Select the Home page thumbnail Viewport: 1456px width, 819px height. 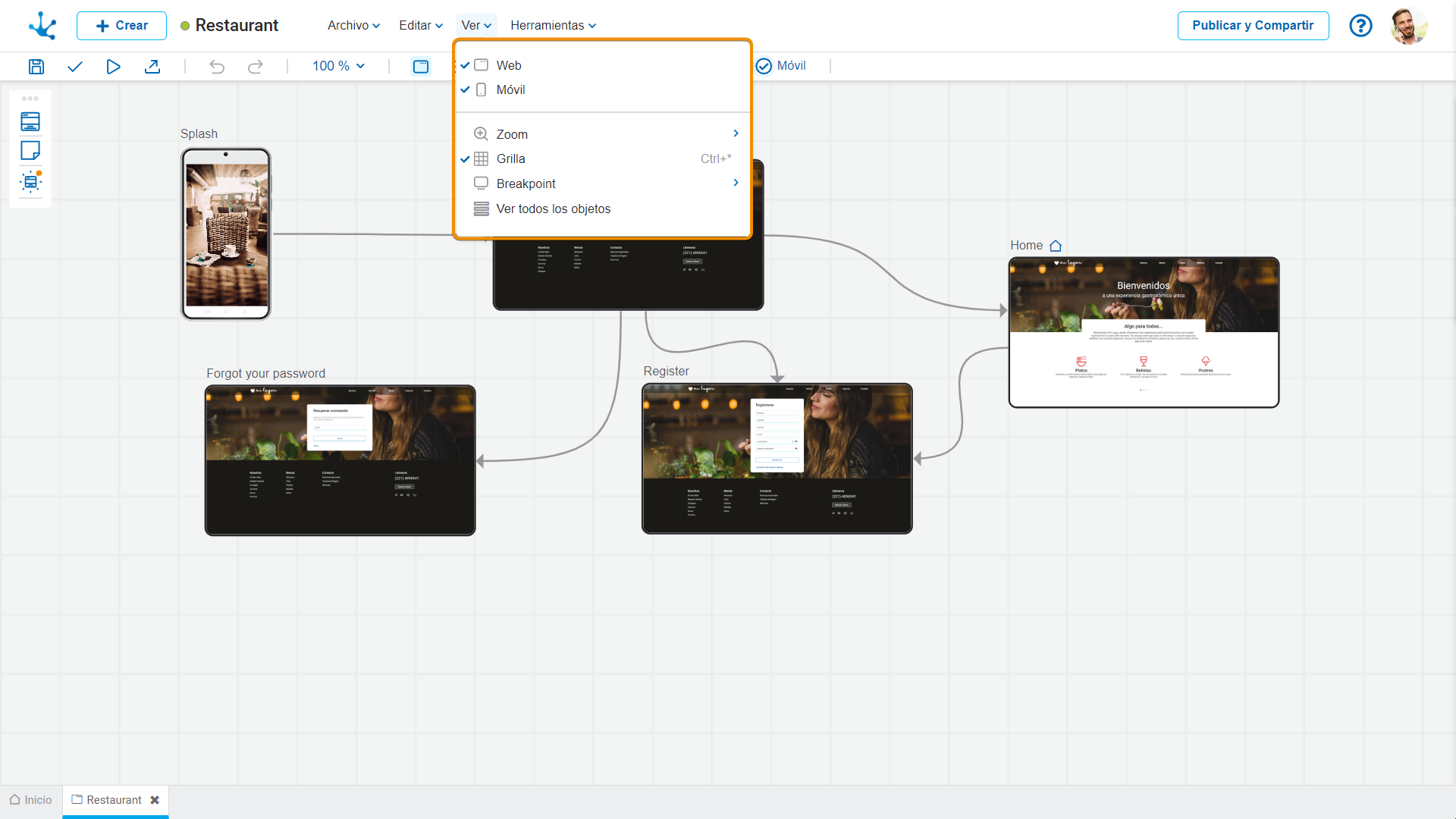click(1143, 332)
